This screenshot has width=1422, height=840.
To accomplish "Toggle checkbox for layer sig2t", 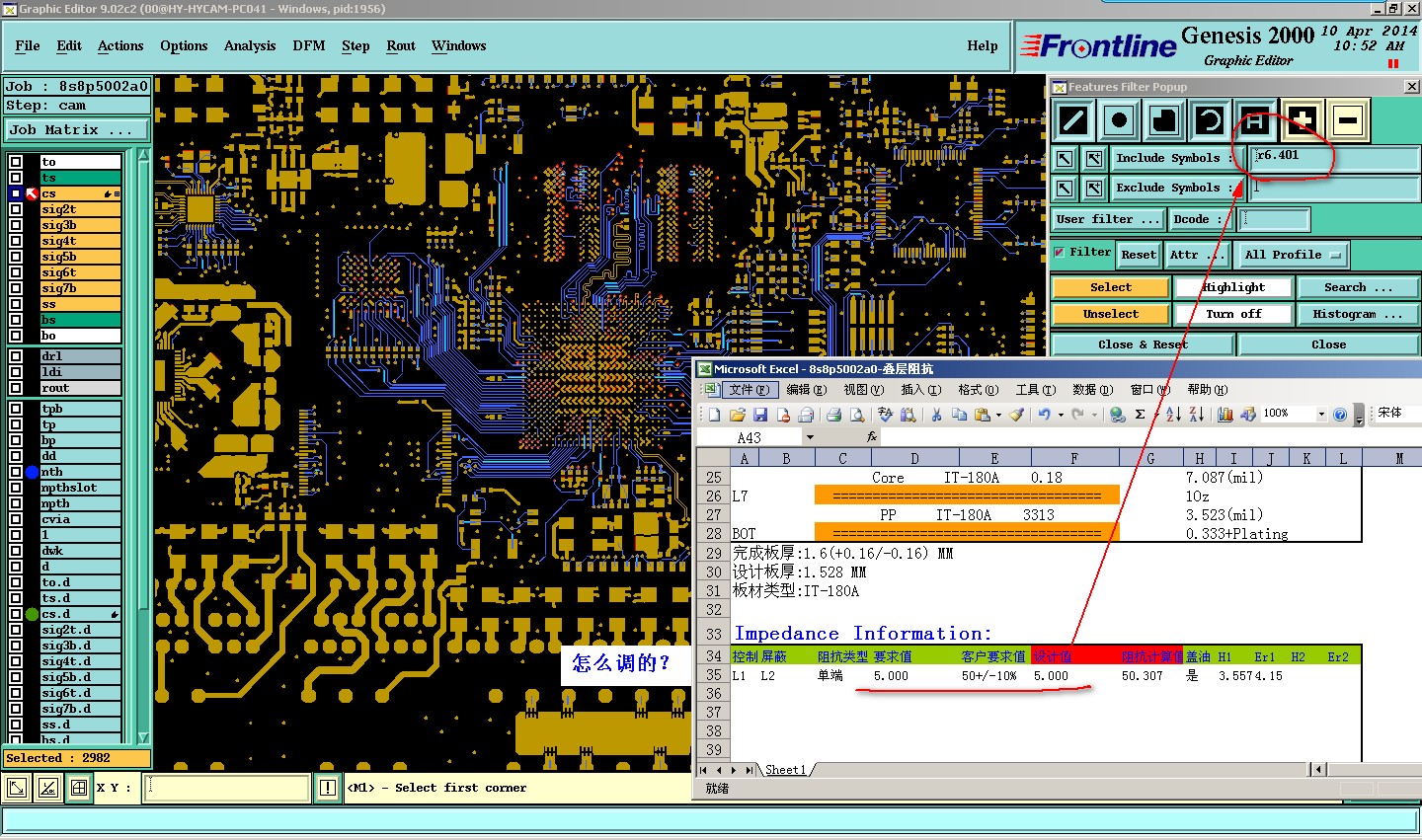I will [x=16, y=209].
